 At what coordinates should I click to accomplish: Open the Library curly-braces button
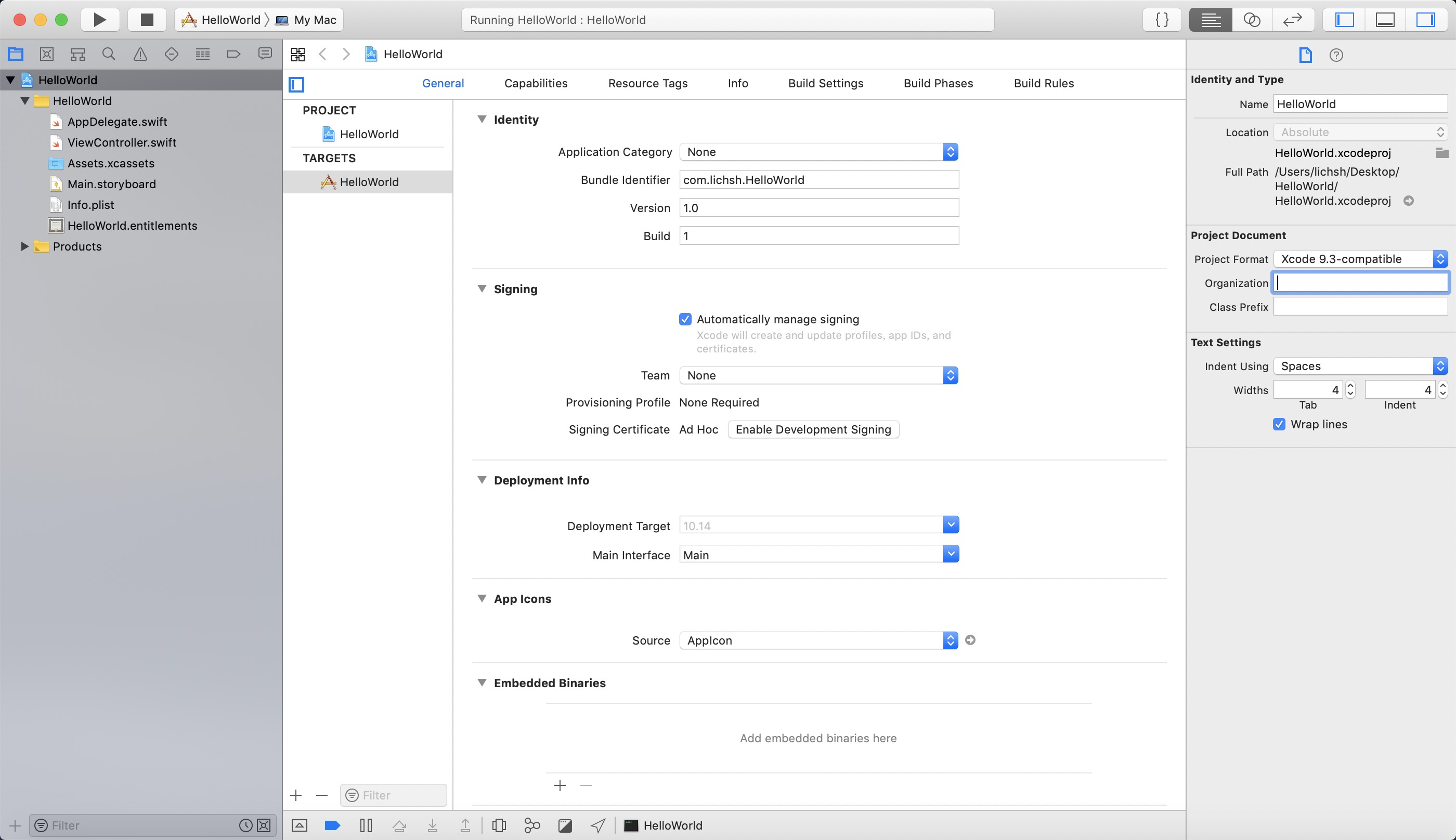coord(1162,20)
